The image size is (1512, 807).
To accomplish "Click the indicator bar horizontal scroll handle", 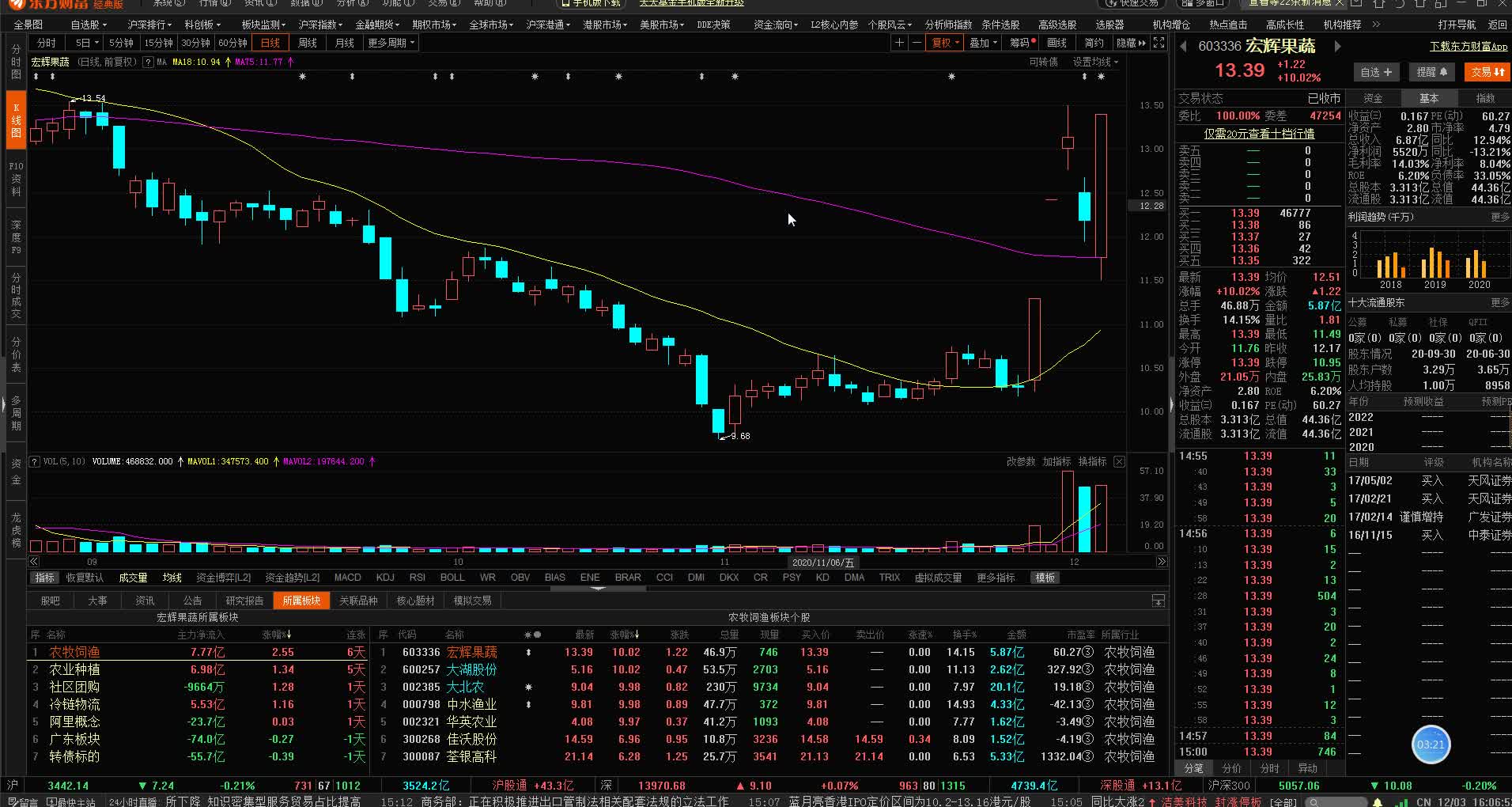I will point(598,588).
